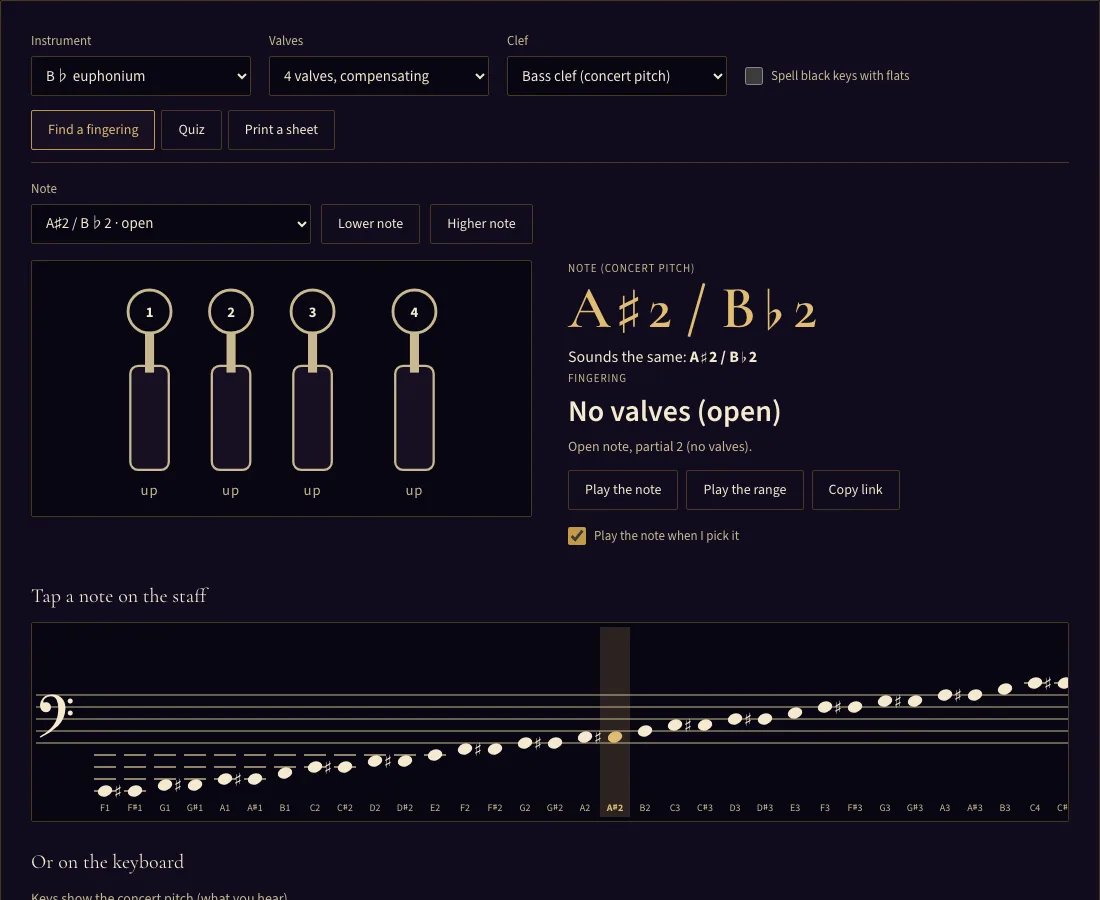
Task: Tap the highlighted A♯2 note on the staff
Action: [615, 737]
